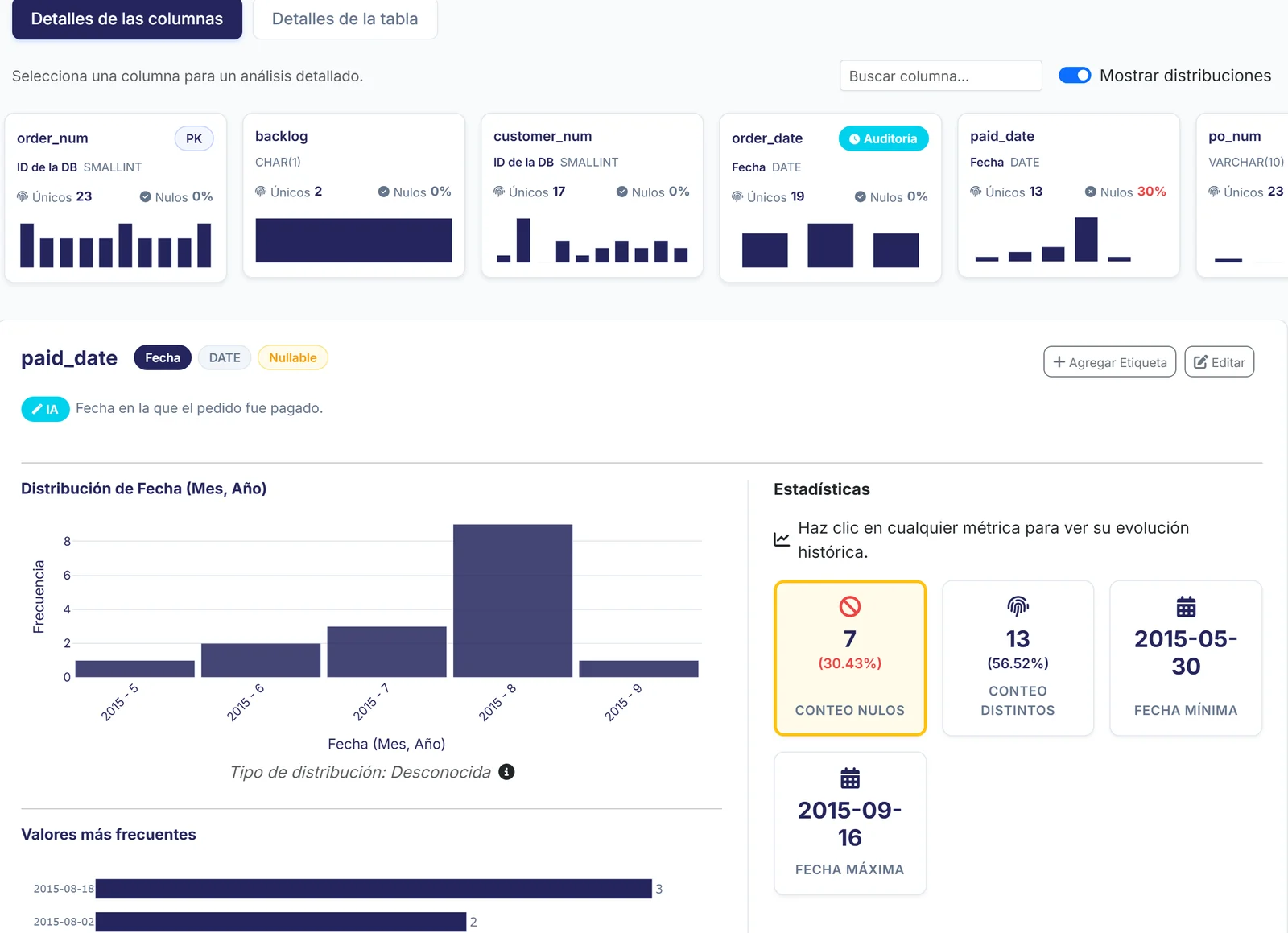Click calendar icon in Fecha Mínima card
The image size is (1288, 933).
[1186, 606]
